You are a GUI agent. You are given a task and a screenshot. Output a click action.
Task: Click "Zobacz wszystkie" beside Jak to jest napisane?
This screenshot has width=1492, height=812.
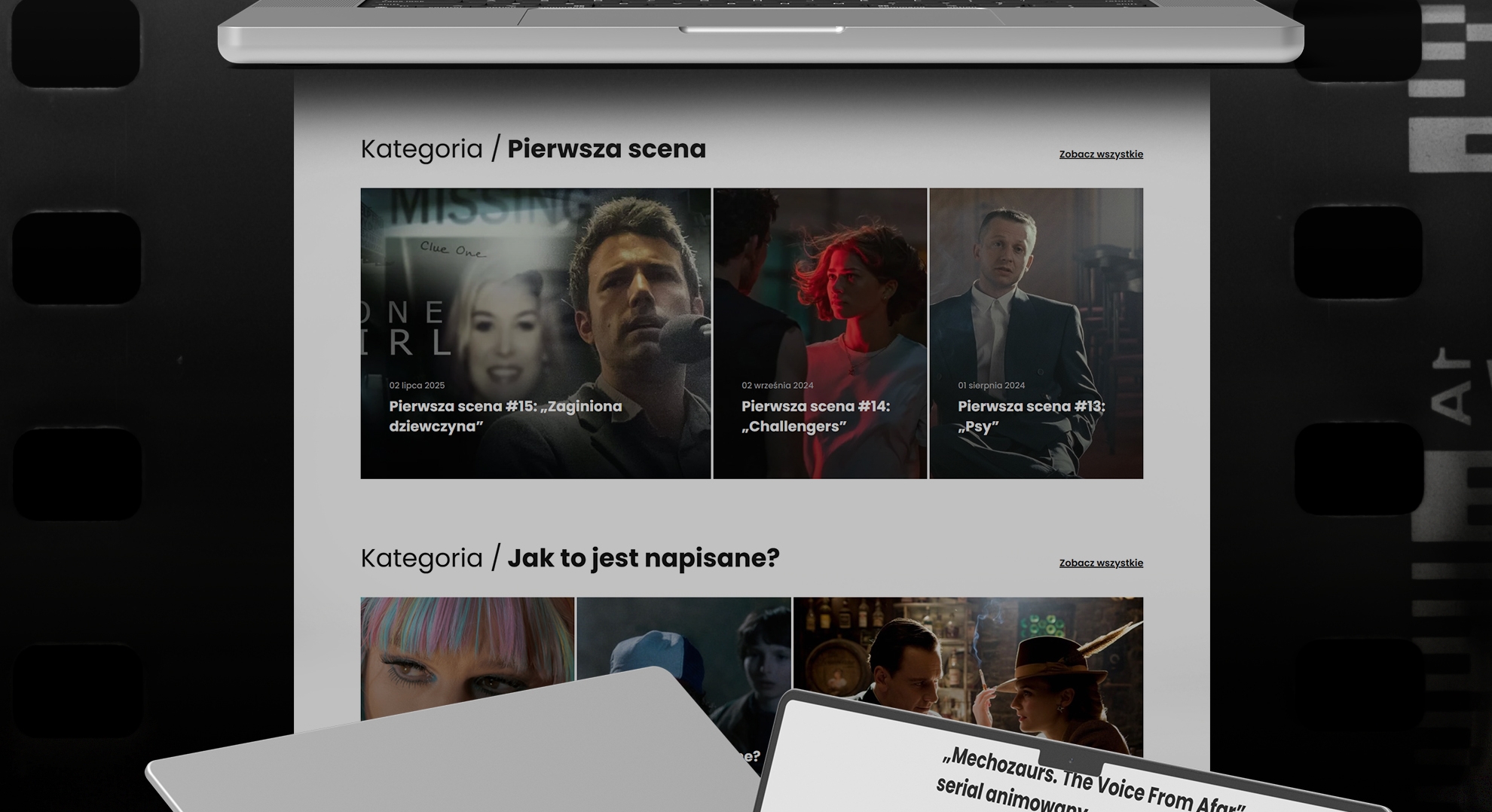(x=1100, y=563)
